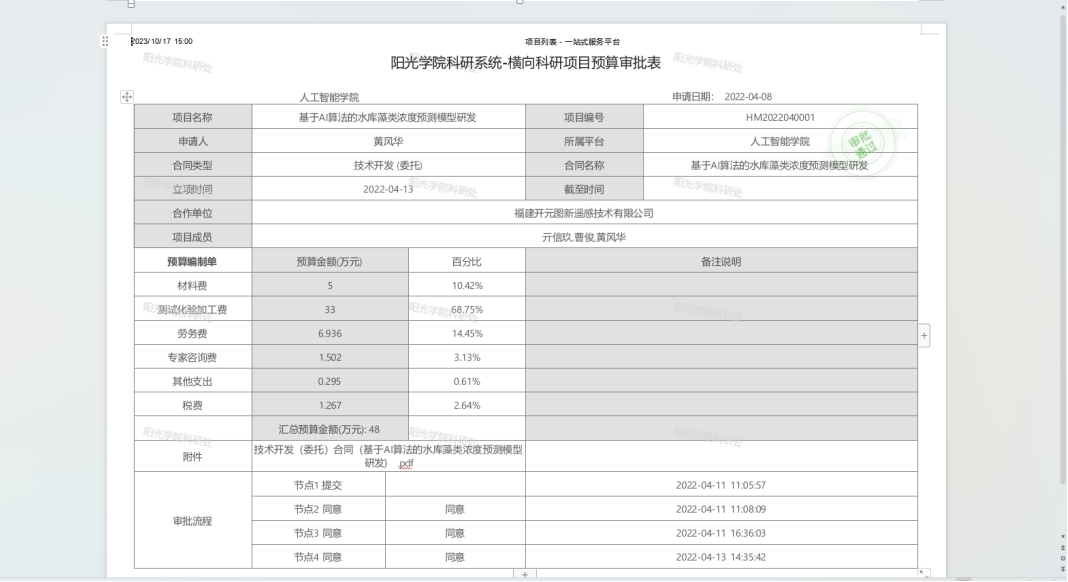Viewport: 1068px width, 582px height.
Task: Add a column using the plus button on the table's right edge
Action: [924, 335]
